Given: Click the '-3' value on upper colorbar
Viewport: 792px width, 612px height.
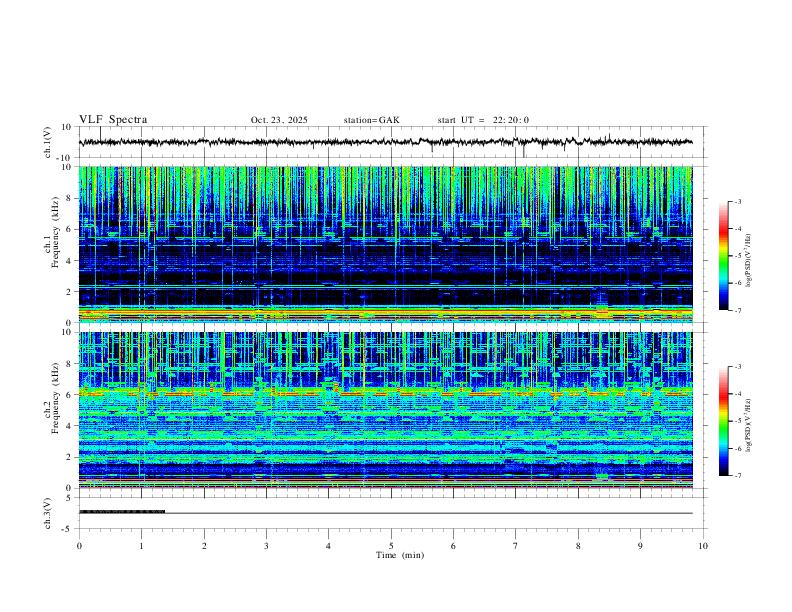Looking at the screenshot, I should [737, 201].
